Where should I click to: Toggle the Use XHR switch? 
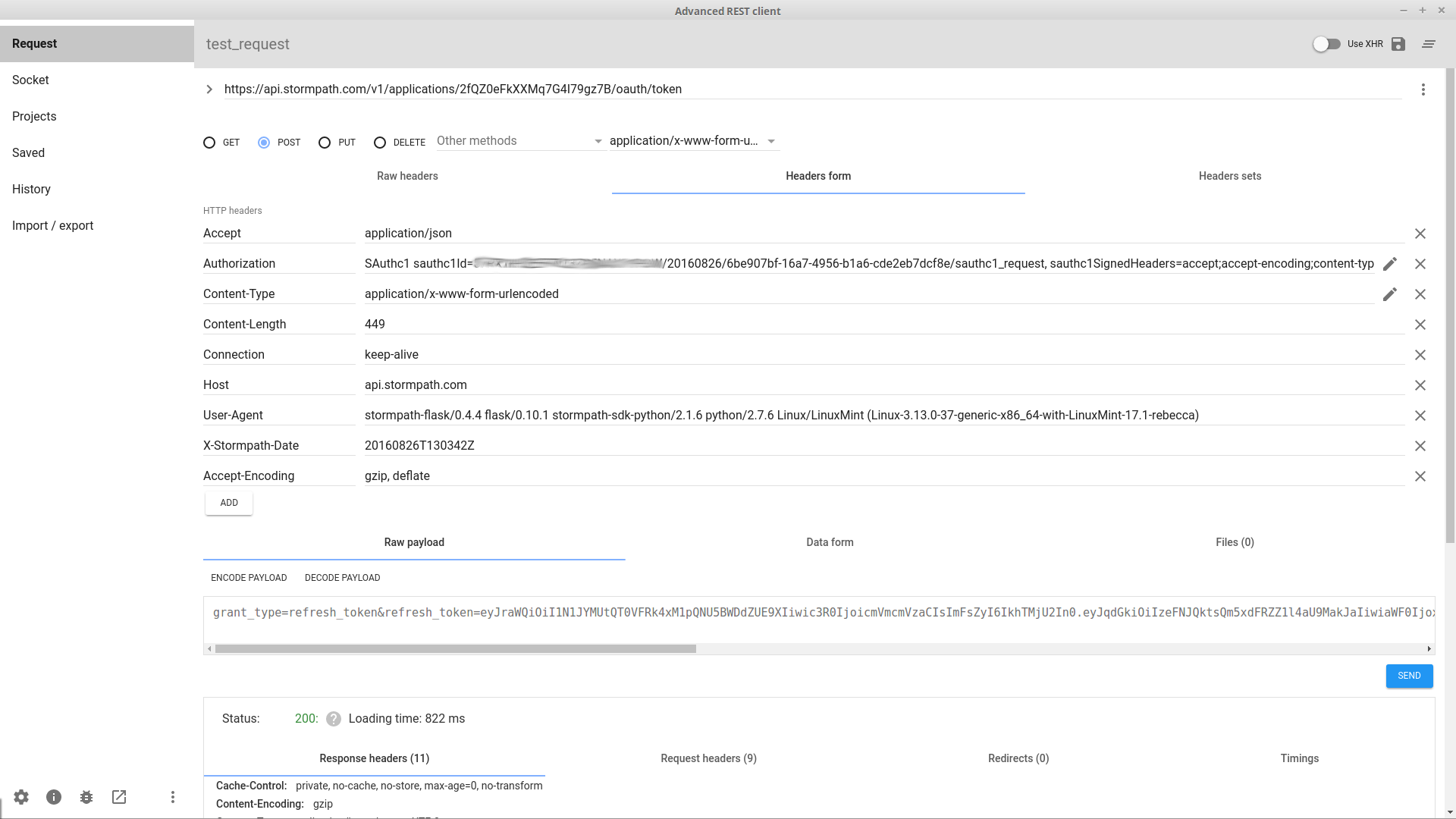point(1327,44)
